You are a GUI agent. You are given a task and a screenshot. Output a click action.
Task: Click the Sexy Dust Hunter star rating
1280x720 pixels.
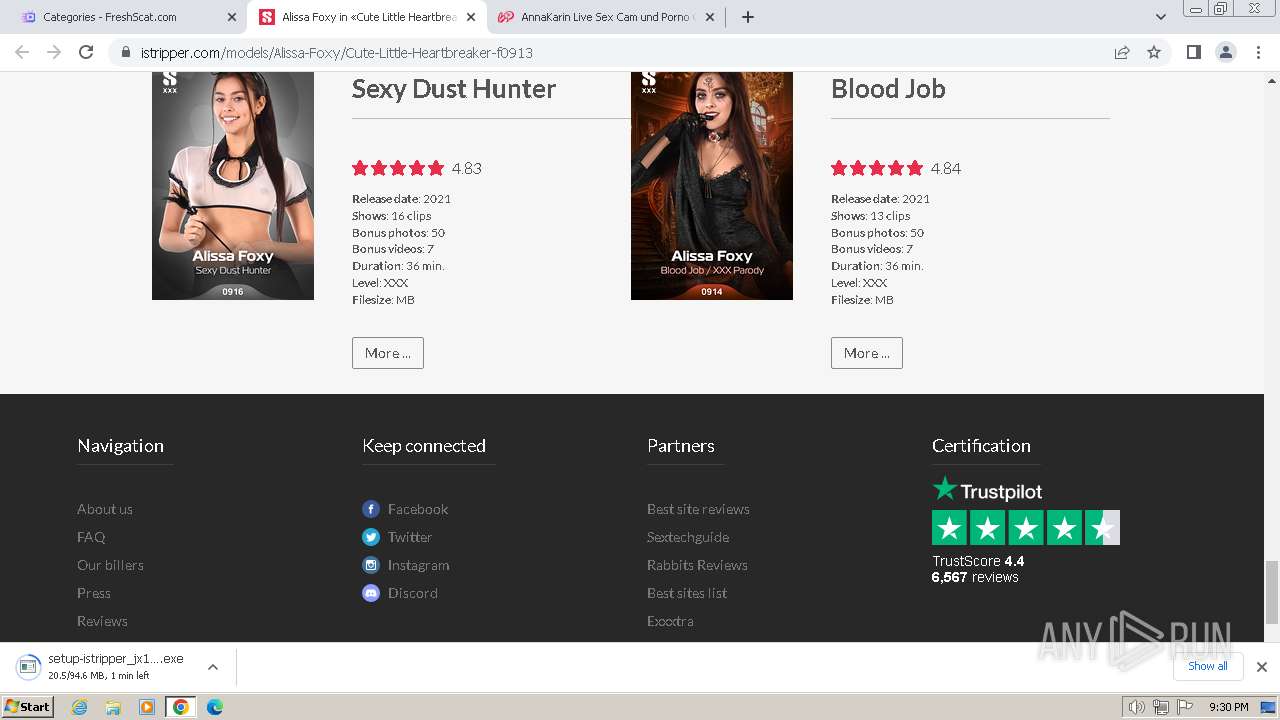click(398, 168)
